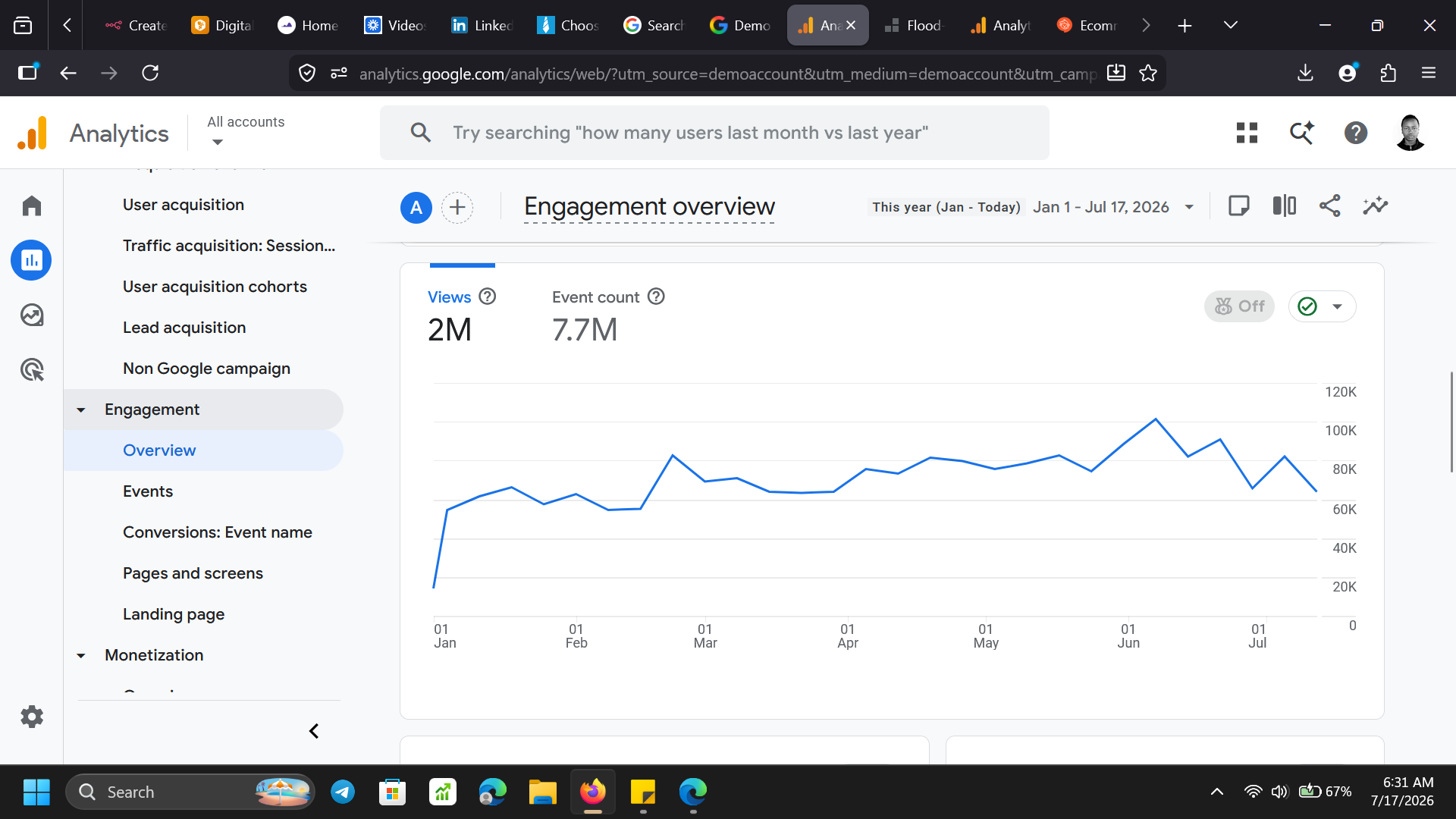
Task: Open the Home icon in left rail
Action: (32, 206)
